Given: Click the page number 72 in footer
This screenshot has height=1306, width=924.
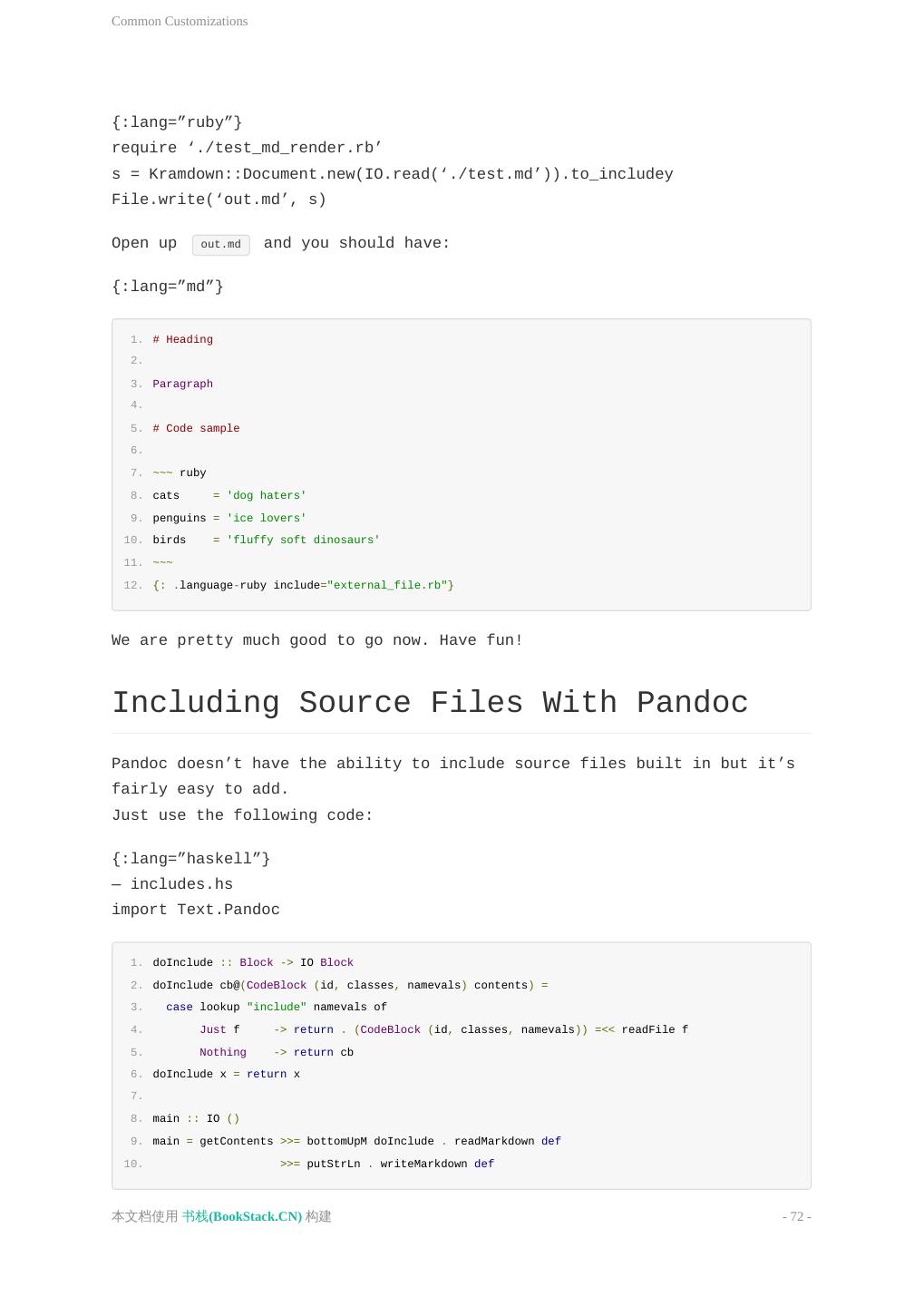Looking at the screenshot, I should click(x=796, y=1217).
